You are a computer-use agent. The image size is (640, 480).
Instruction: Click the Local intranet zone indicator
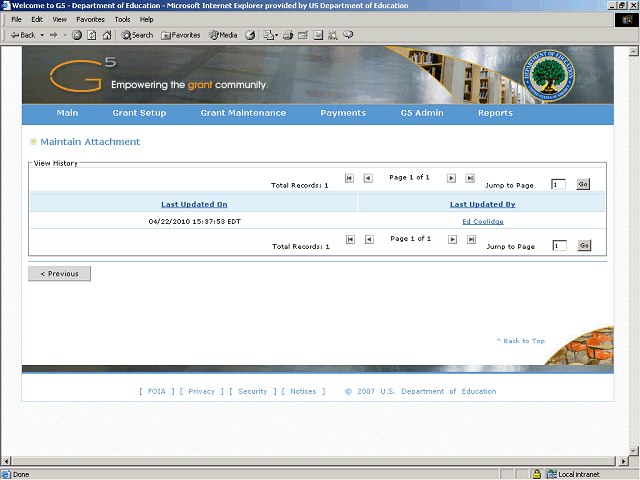coord(574,474)
